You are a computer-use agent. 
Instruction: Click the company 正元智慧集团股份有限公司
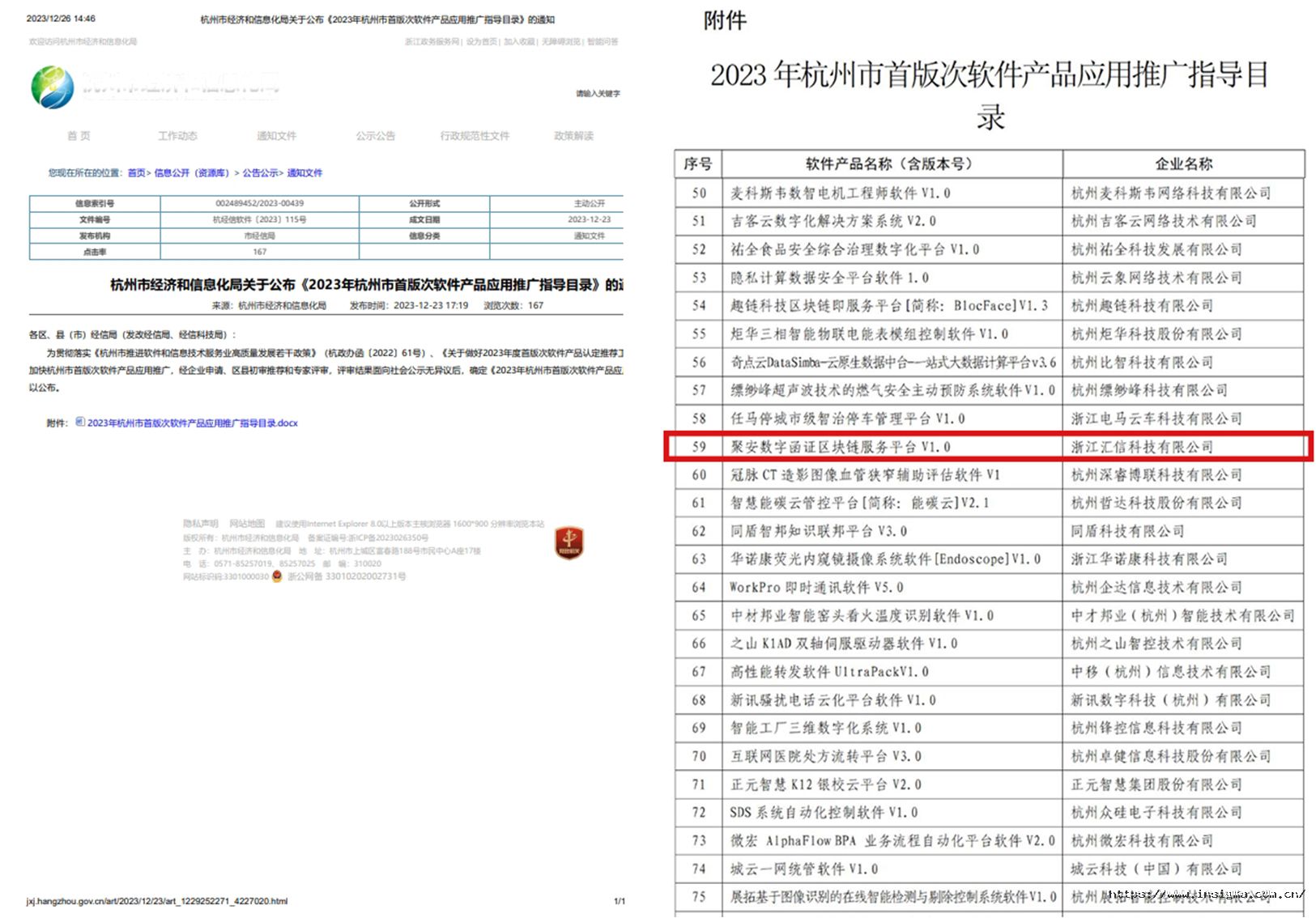click(1156, 784)
